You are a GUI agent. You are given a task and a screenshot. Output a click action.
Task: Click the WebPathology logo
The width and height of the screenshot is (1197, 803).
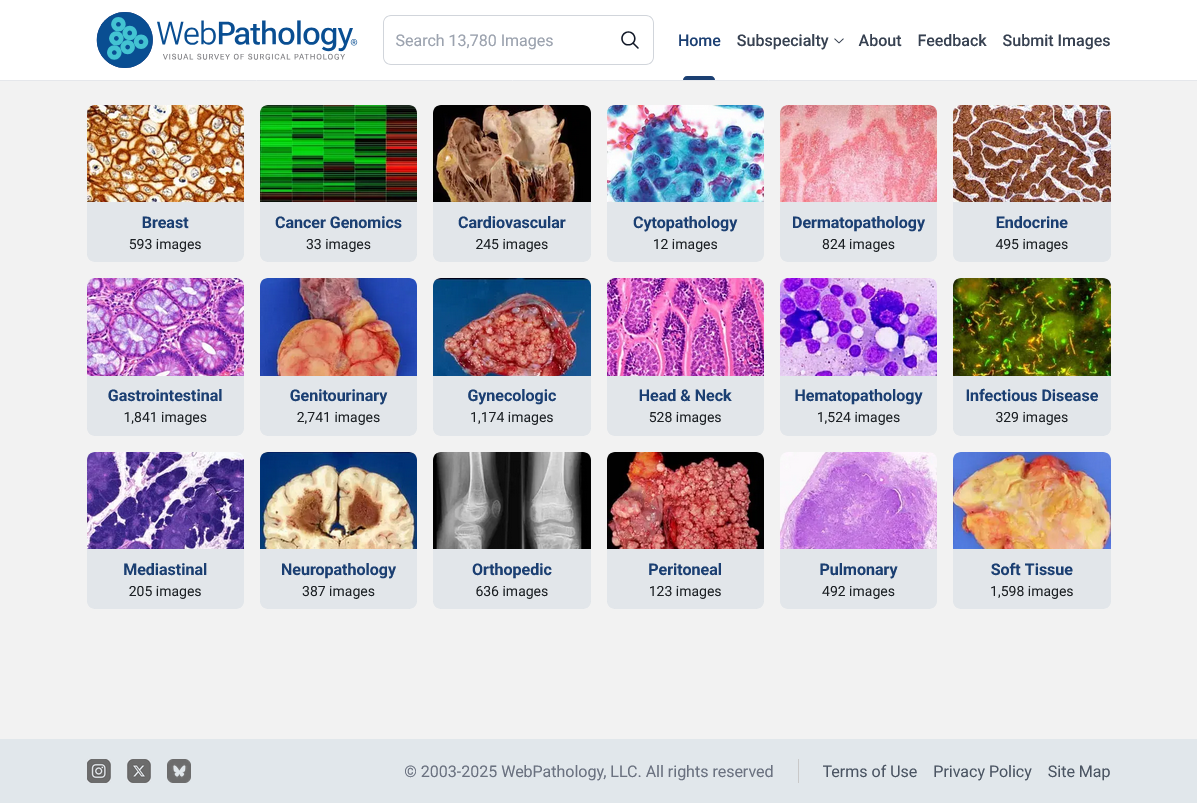click(227, 40)
